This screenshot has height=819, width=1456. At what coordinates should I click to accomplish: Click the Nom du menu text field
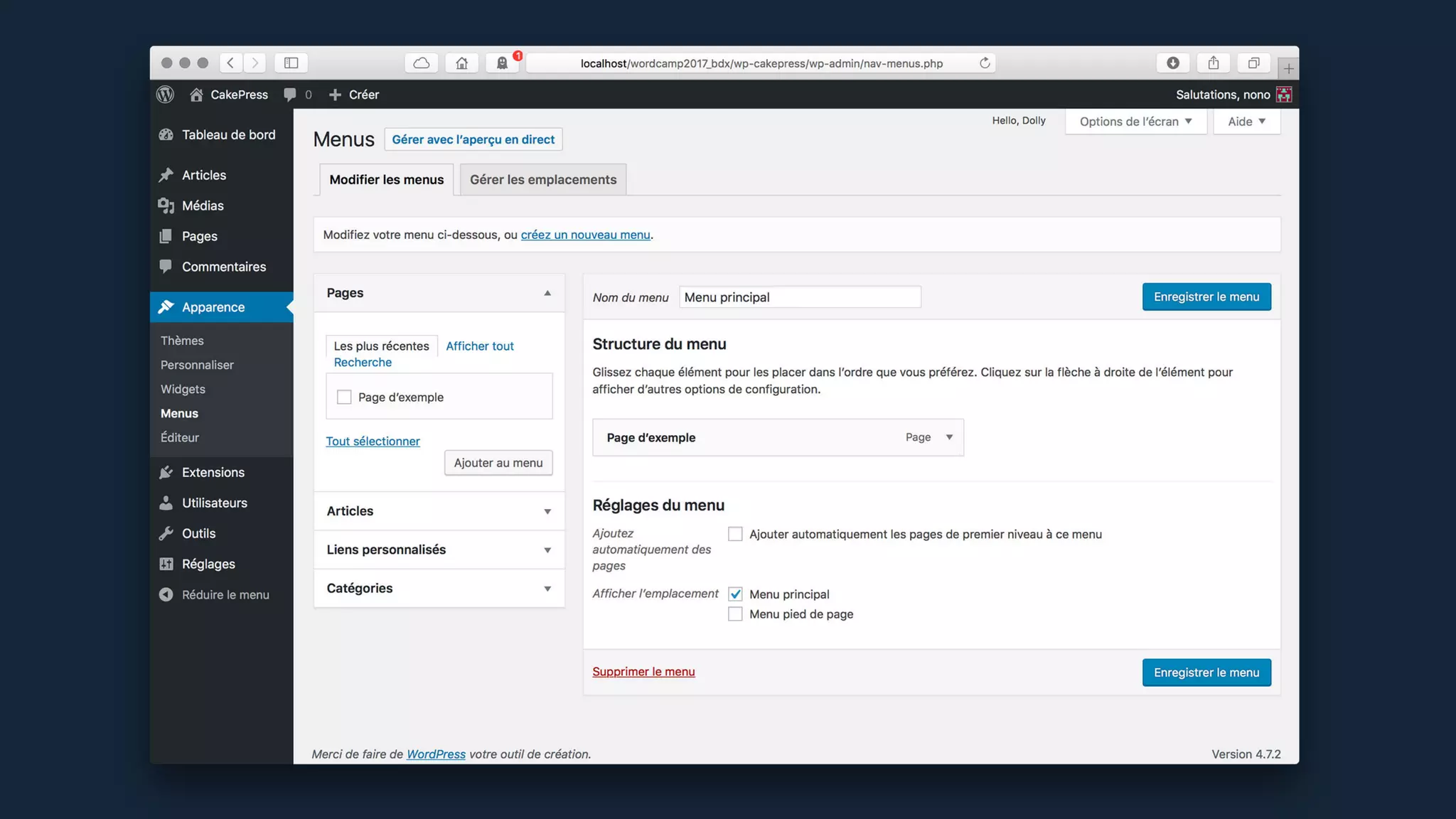(x=799, y=297)
